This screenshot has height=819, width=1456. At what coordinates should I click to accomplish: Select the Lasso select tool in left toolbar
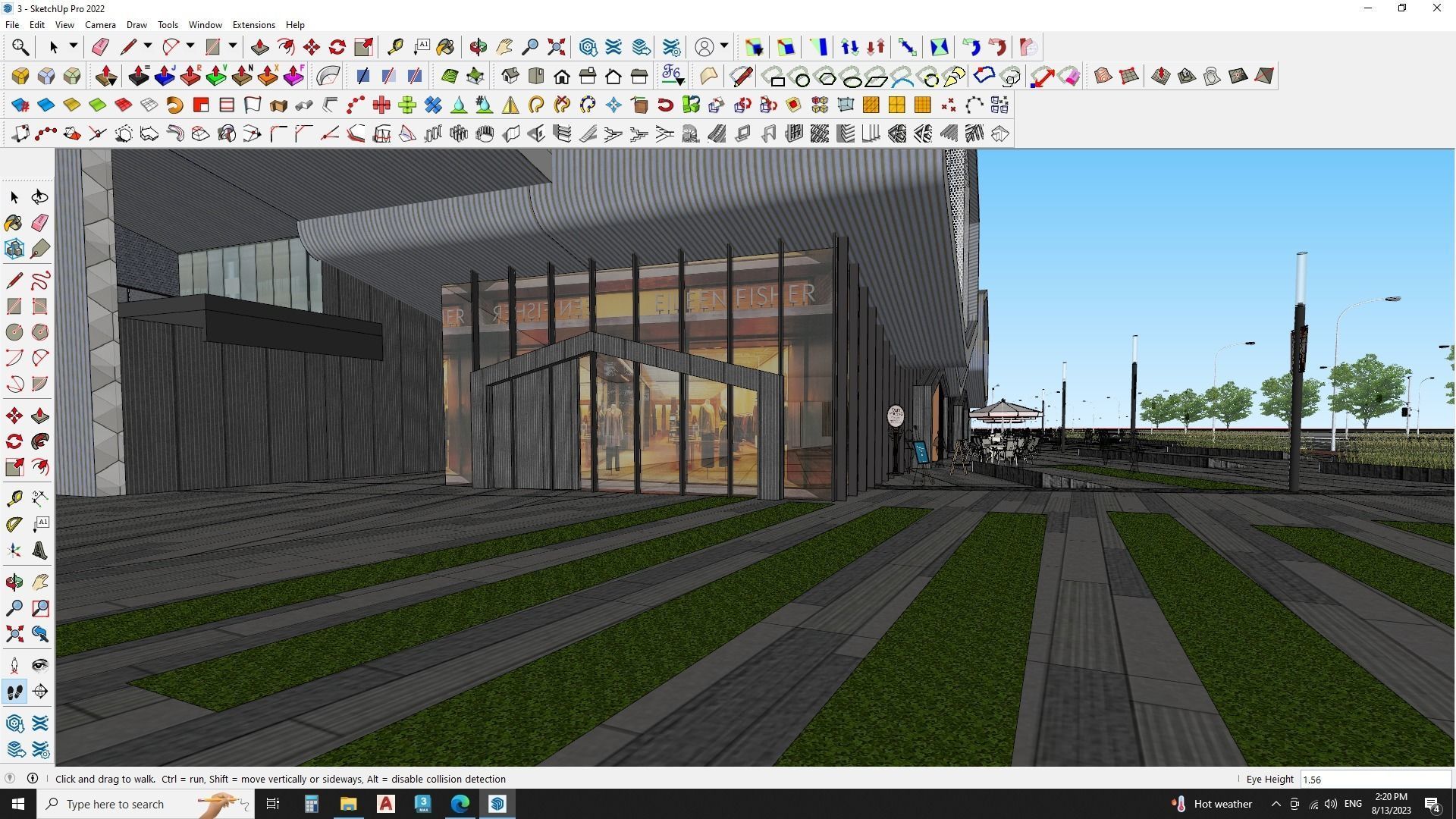click(x=40, y=197)
